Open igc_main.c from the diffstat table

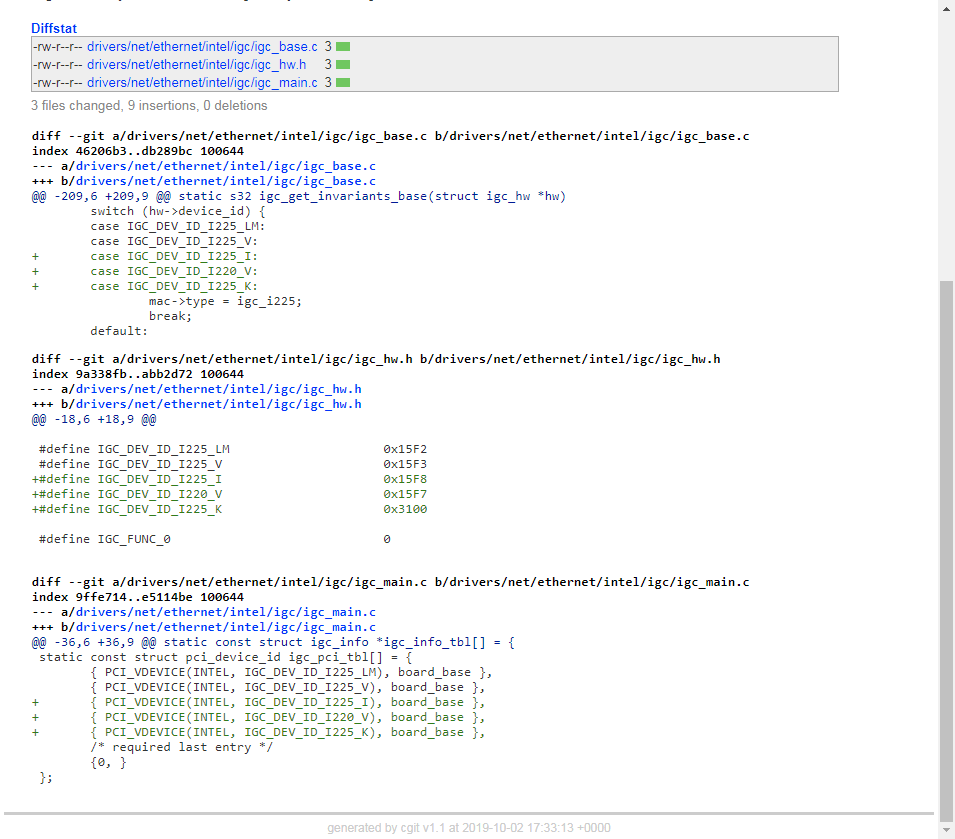click(202, 83)
